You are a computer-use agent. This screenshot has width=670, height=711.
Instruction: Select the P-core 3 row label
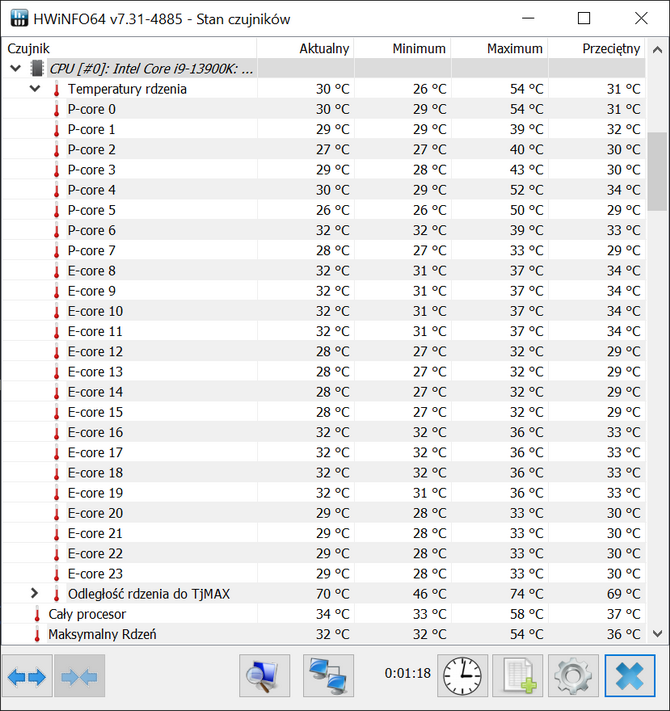pyautogui.click(x=91, y=170)
